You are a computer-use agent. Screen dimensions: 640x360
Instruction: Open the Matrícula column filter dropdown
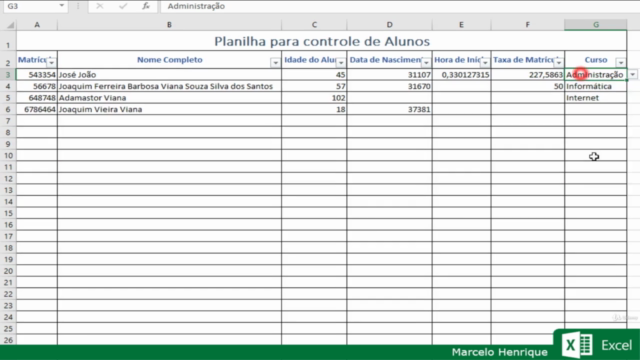pyautogui.click(x=51, y=62)
